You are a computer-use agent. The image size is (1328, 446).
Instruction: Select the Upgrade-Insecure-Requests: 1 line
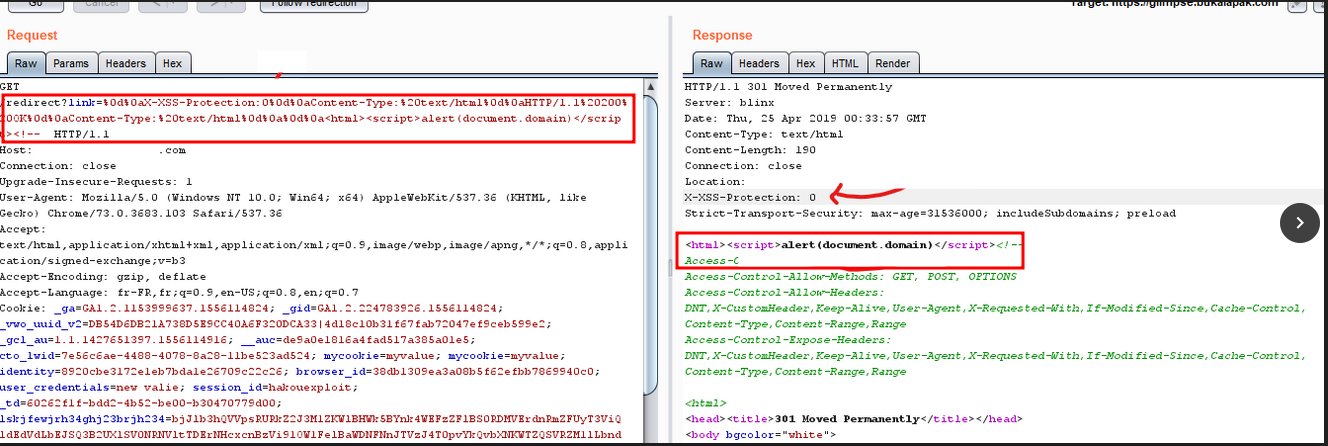tap(96, 182)
